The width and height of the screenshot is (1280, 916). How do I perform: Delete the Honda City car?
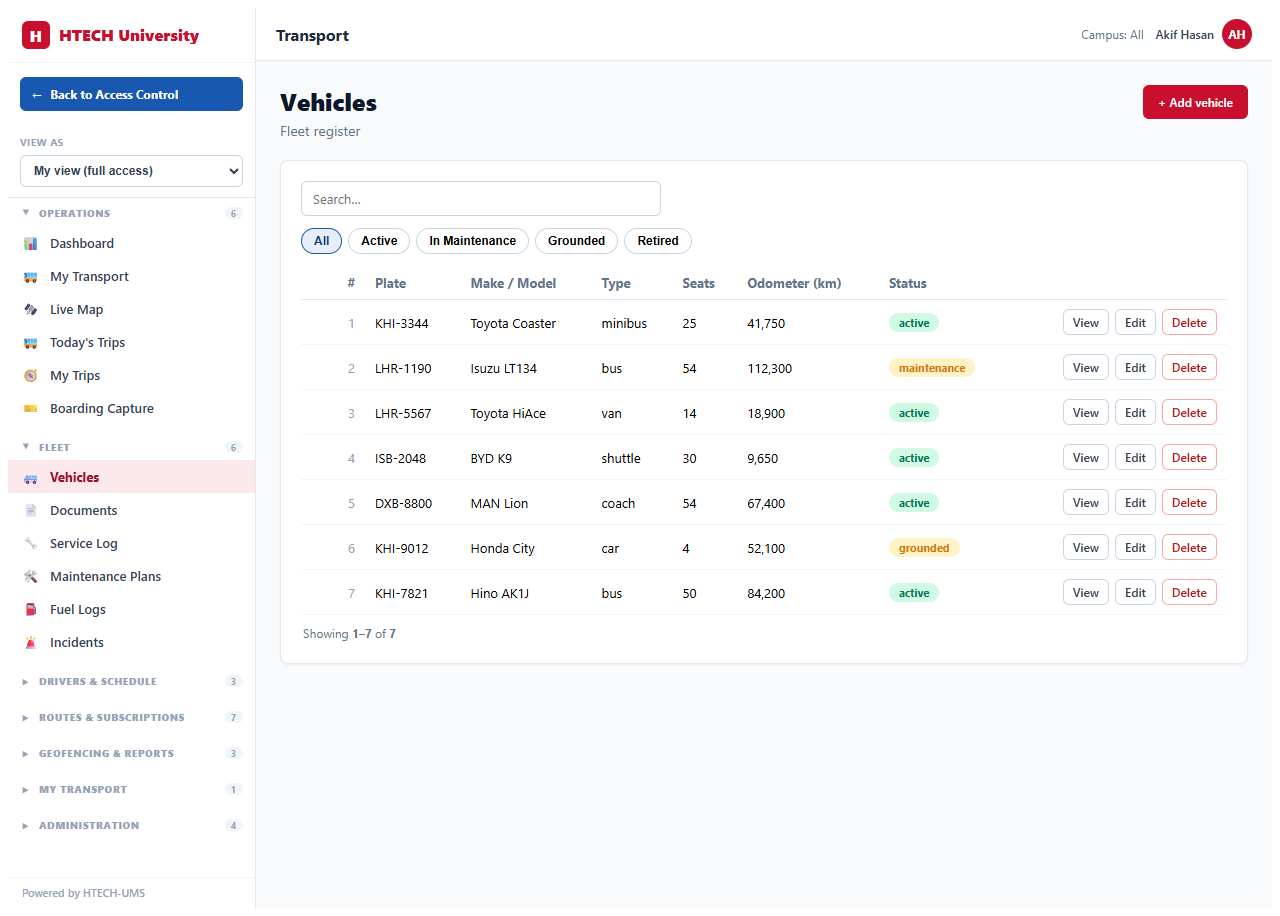(1189, 548)
